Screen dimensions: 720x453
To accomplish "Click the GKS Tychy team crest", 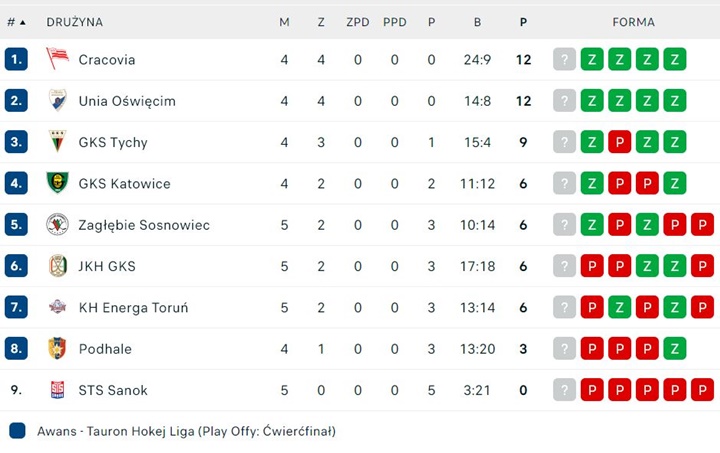I will (57, 141).
